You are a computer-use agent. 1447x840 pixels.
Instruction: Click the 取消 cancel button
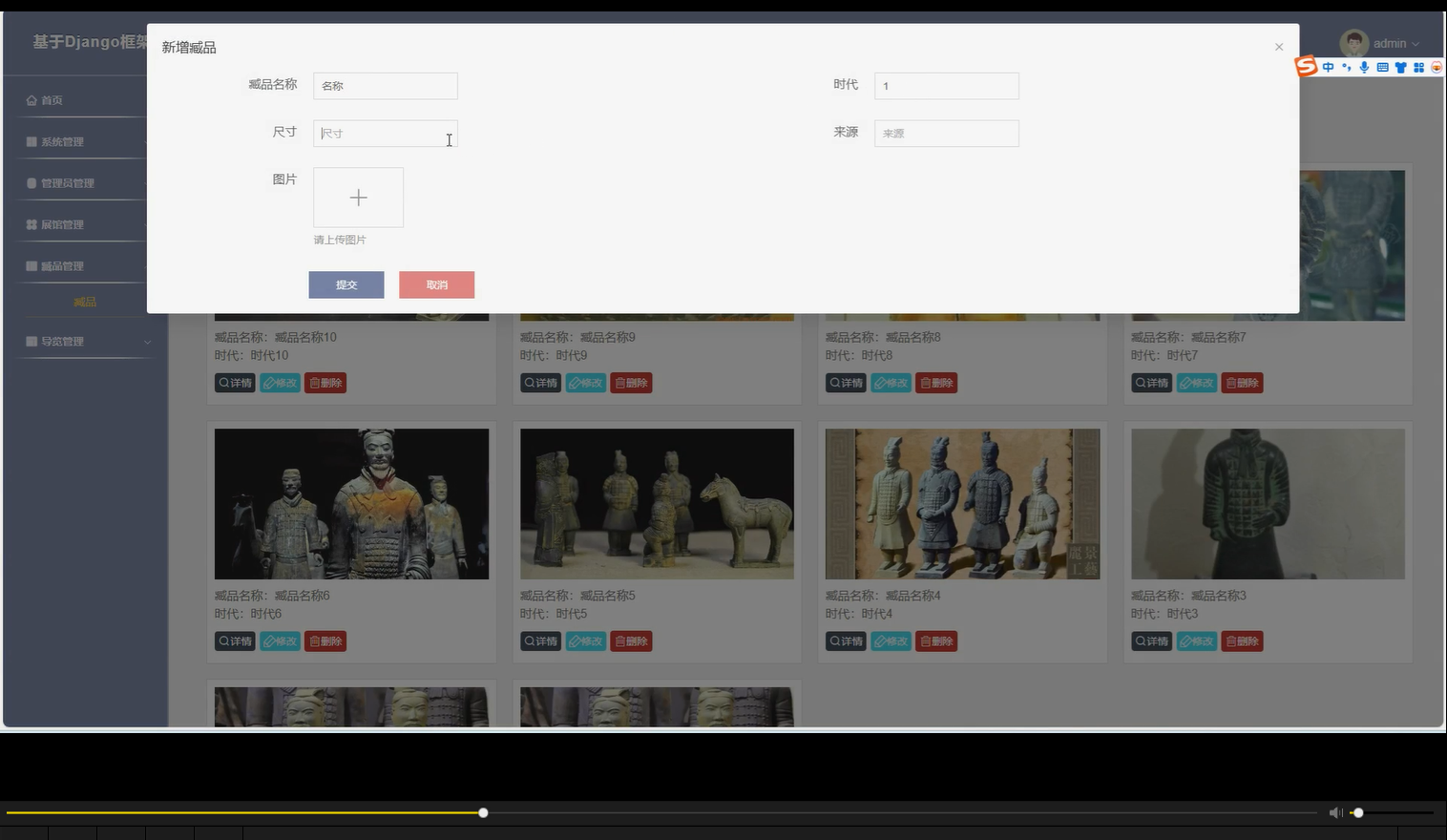coord(437,284)
